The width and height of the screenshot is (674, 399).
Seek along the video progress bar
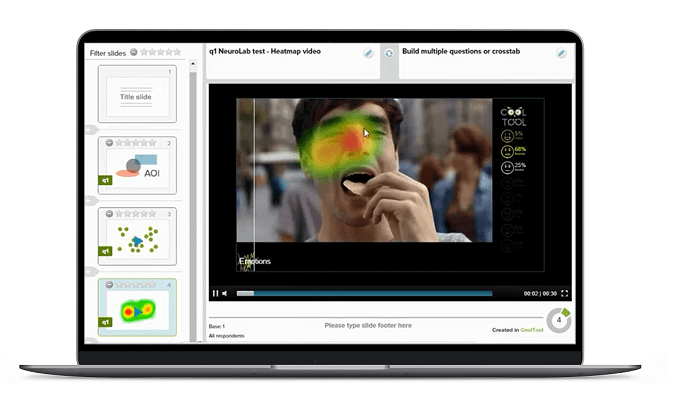(365, 293)
